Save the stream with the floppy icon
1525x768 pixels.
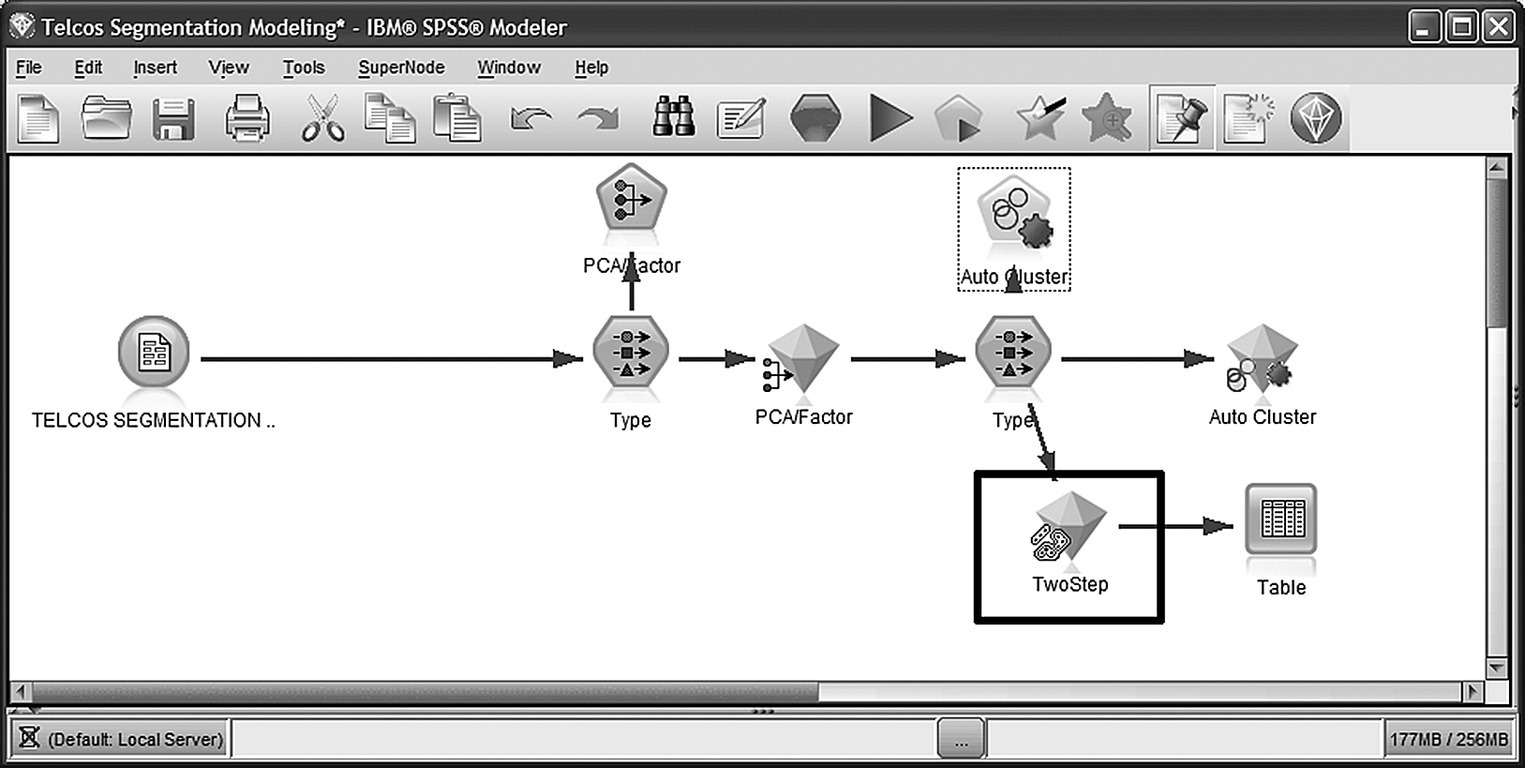(173, 119)
